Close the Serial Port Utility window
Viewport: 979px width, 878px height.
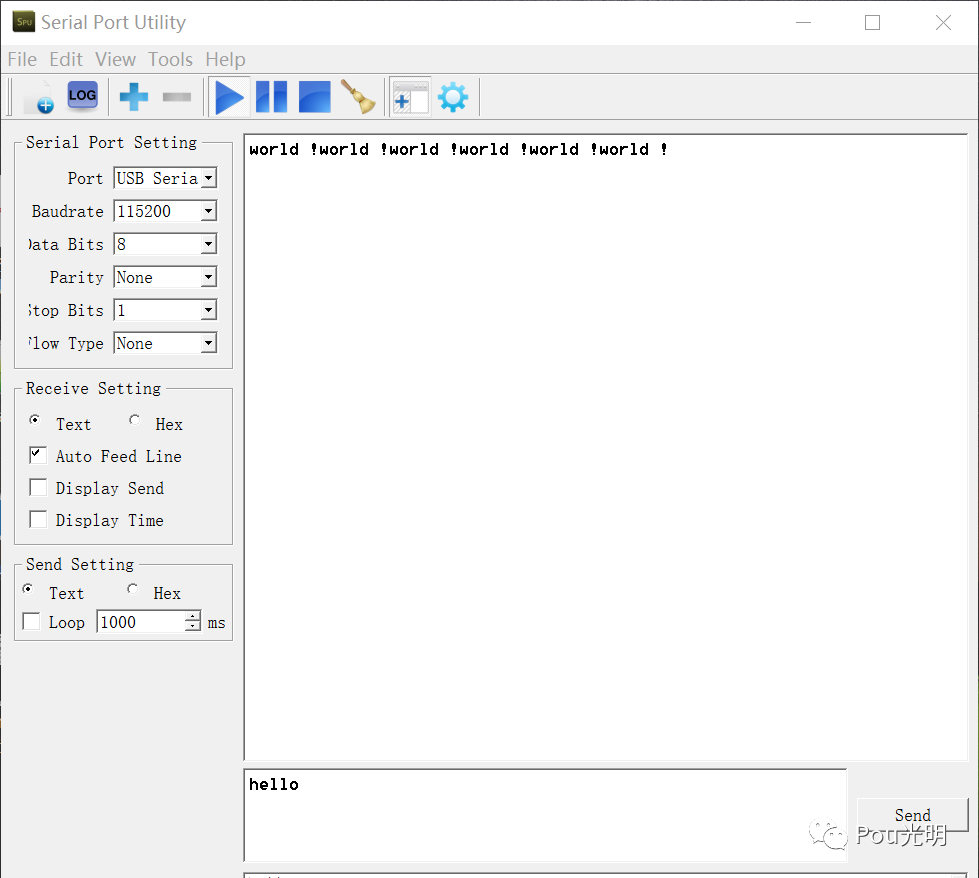[x=943, y=22]
